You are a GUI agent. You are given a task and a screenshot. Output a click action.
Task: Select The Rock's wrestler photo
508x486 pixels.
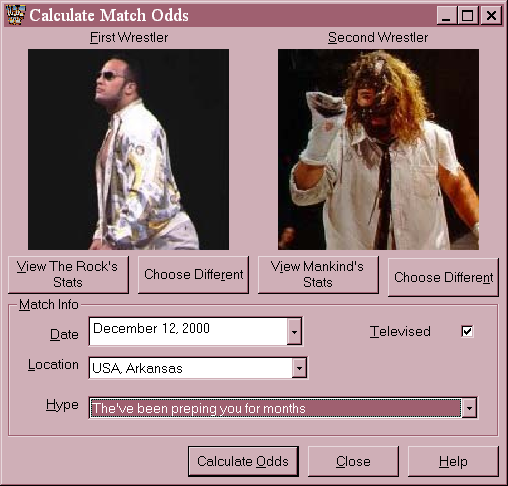coord(128,149)
